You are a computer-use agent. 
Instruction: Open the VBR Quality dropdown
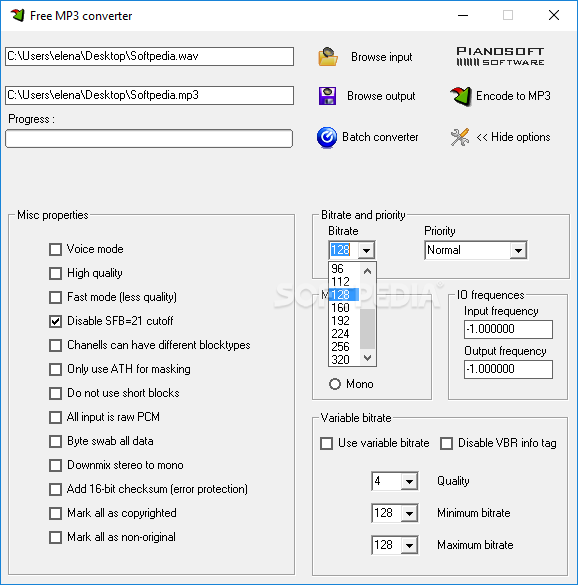pyautogui.click(x=409, y=481)
